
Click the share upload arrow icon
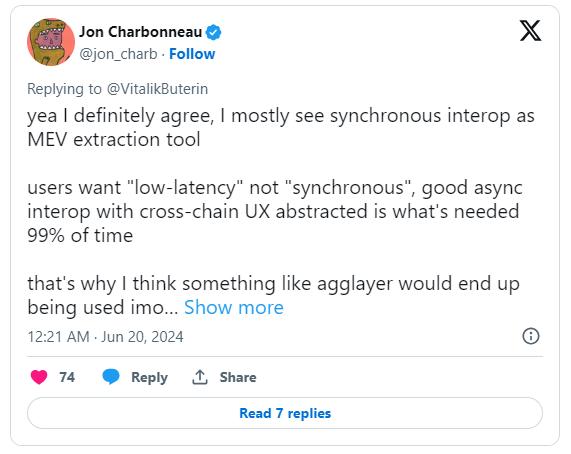tap(200, 377)
